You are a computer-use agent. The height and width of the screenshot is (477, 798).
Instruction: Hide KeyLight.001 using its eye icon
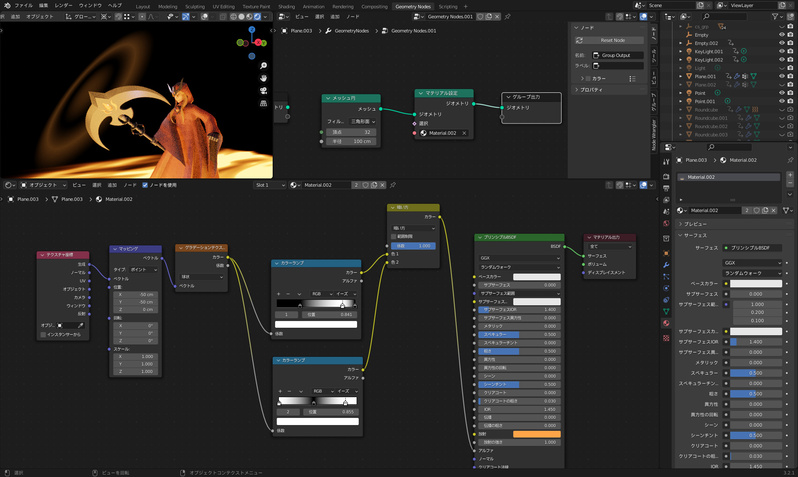pyautogui.click(x=782, y=51)
